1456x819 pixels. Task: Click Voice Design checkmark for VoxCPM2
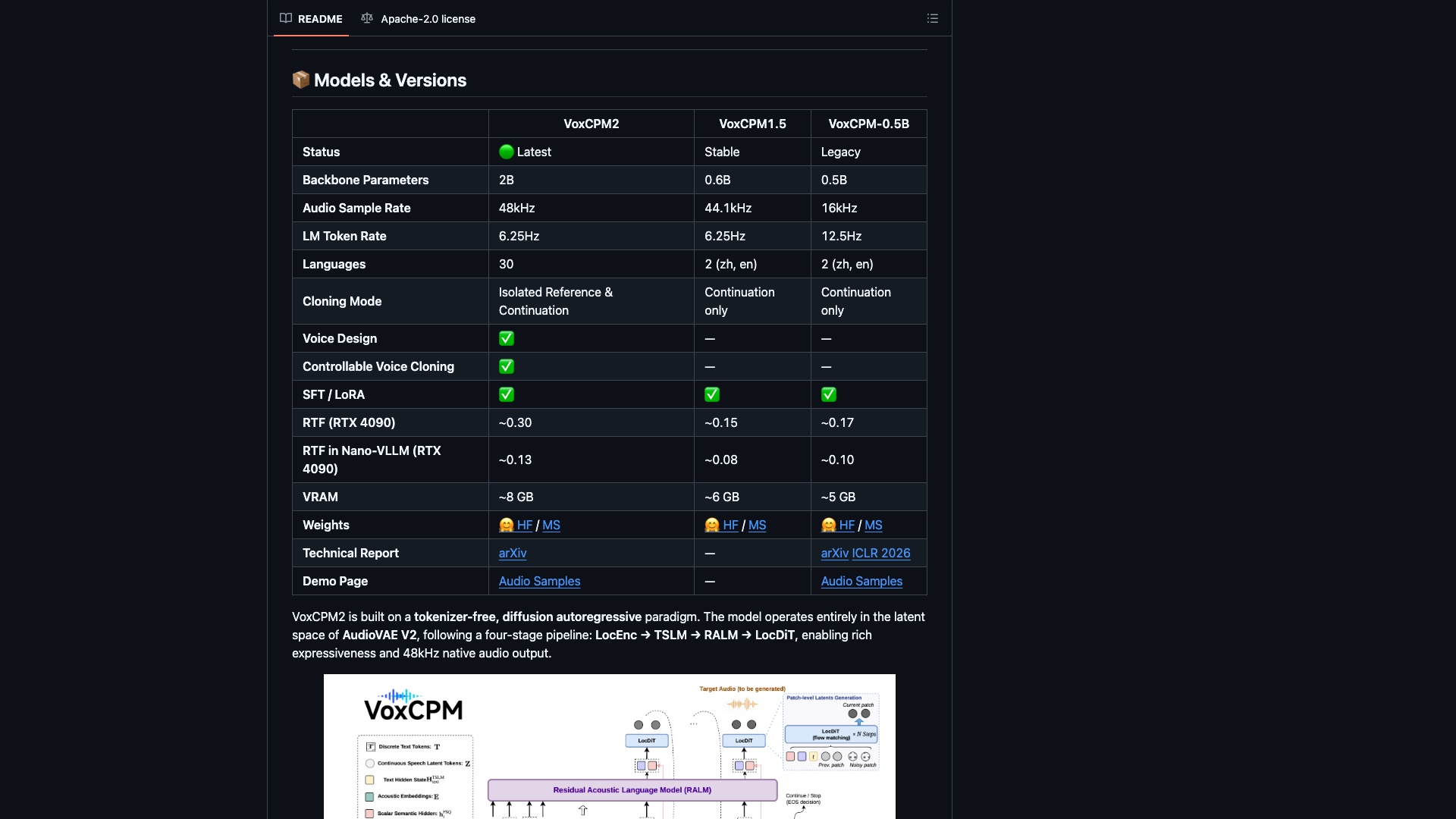(507, 338)
